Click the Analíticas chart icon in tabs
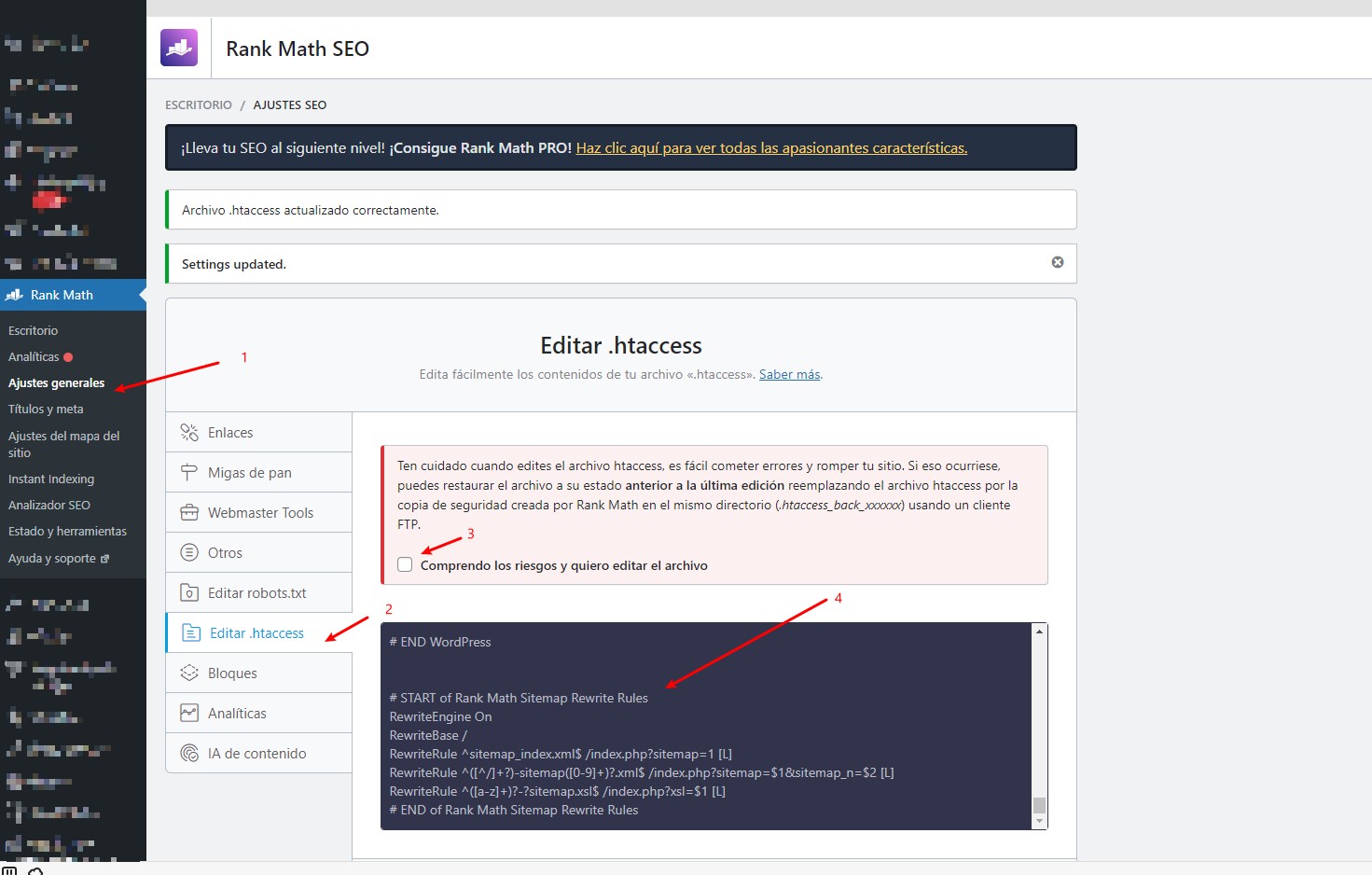This screenshot has width=1372, height=875. click(189, 714)
